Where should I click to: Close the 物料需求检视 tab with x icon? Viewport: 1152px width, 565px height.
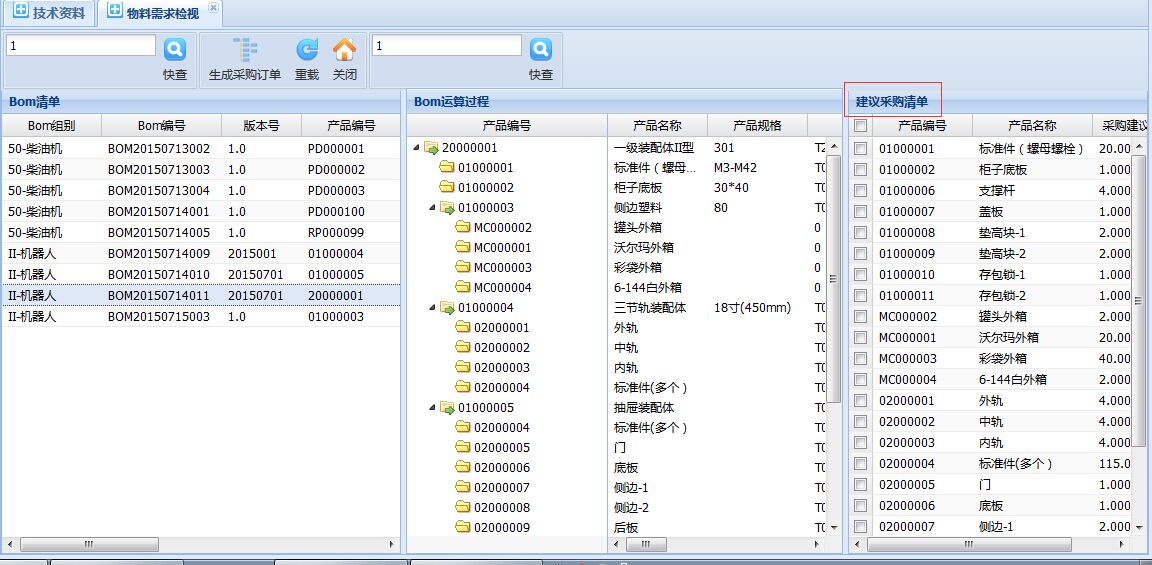pos(213,8)
